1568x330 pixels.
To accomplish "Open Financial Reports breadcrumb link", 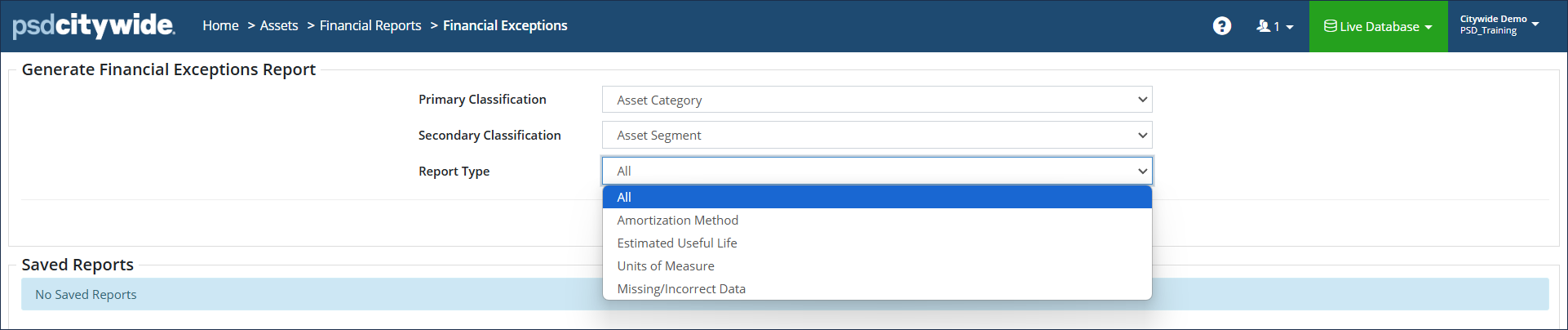I will [370, 26].
